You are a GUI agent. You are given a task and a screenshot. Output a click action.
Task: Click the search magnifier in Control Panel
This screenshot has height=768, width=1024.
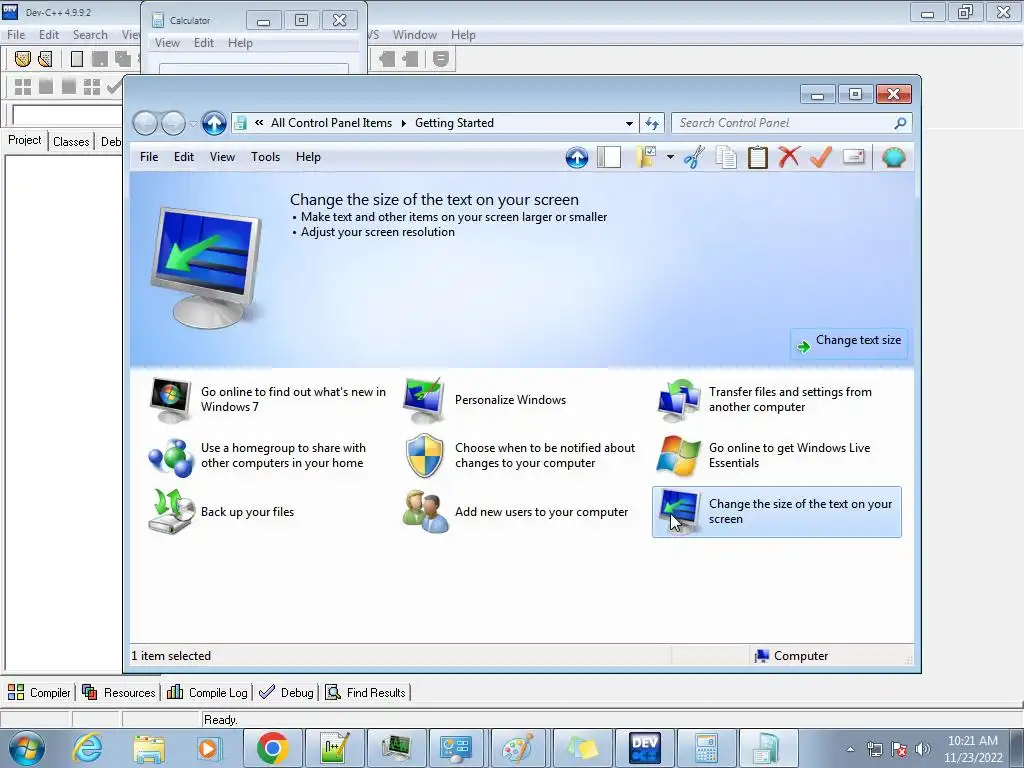pos(900,123)
